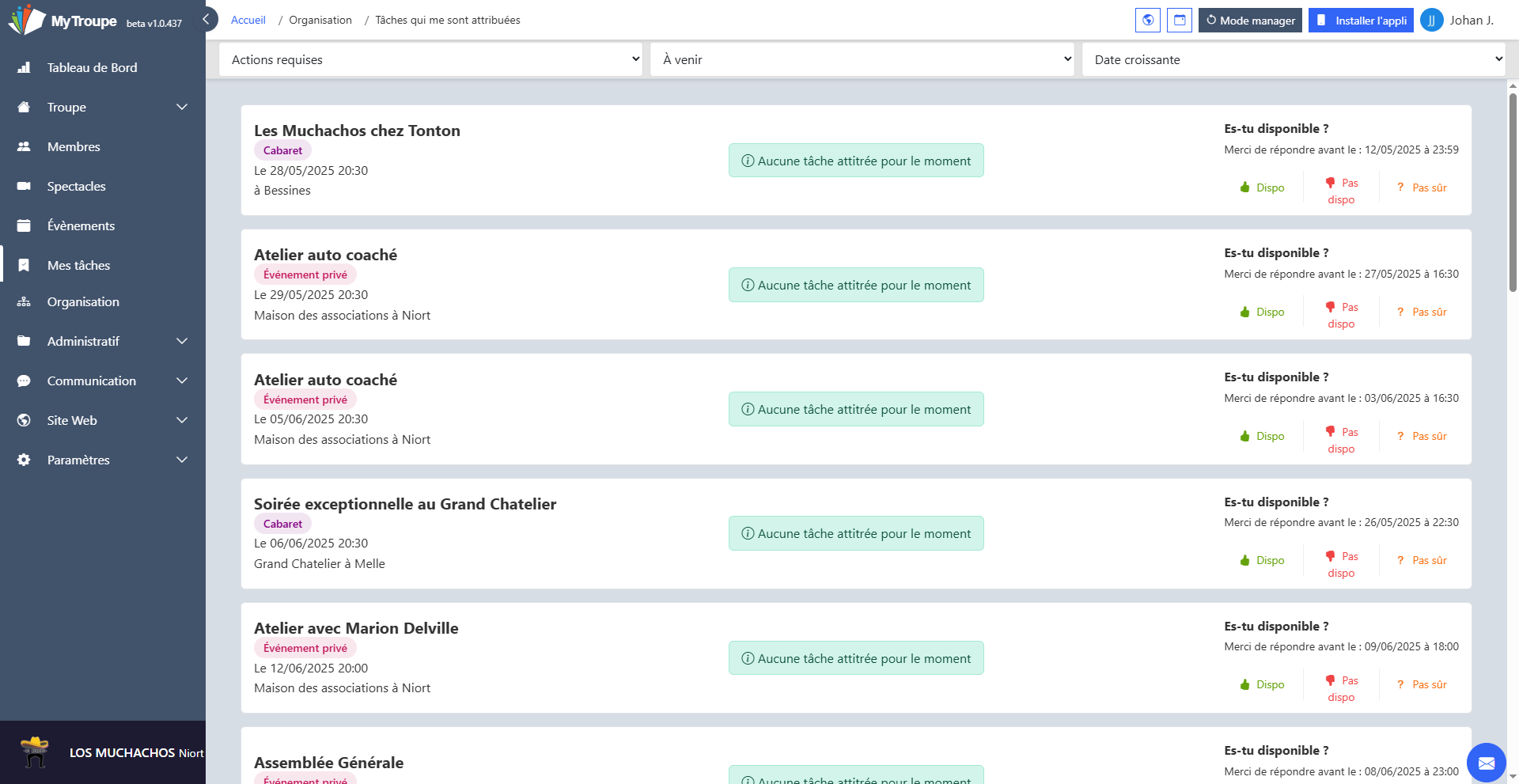Image resolution: width=1519 pixels, height=784 pixels.
Task: Mark Pas dispo for Soirée exceptionnelle au Grand Chatelier
Action: point(1342,564)
